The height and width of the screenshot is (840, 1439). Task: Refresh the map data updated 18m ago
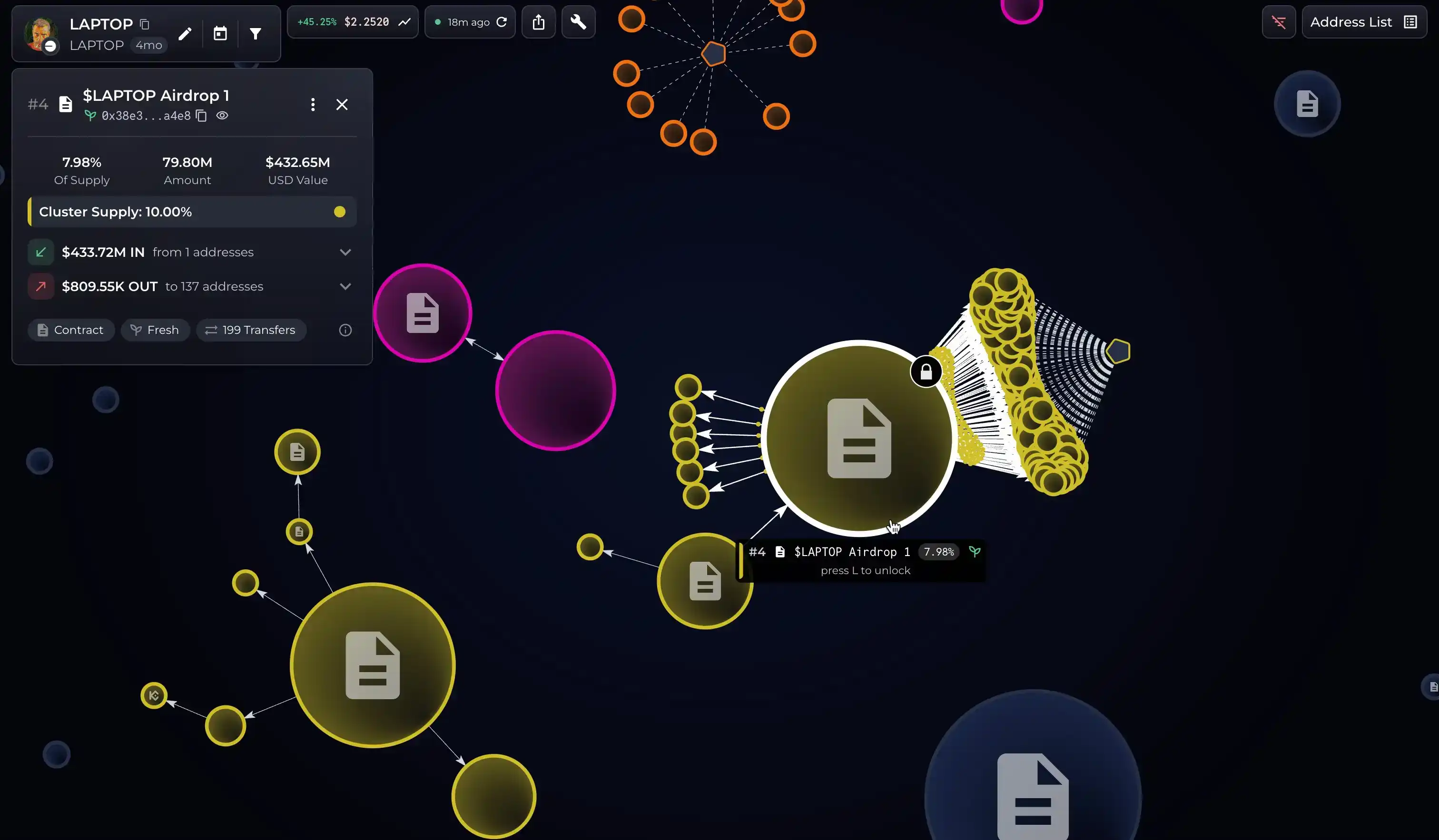click(x=502, y=22)
